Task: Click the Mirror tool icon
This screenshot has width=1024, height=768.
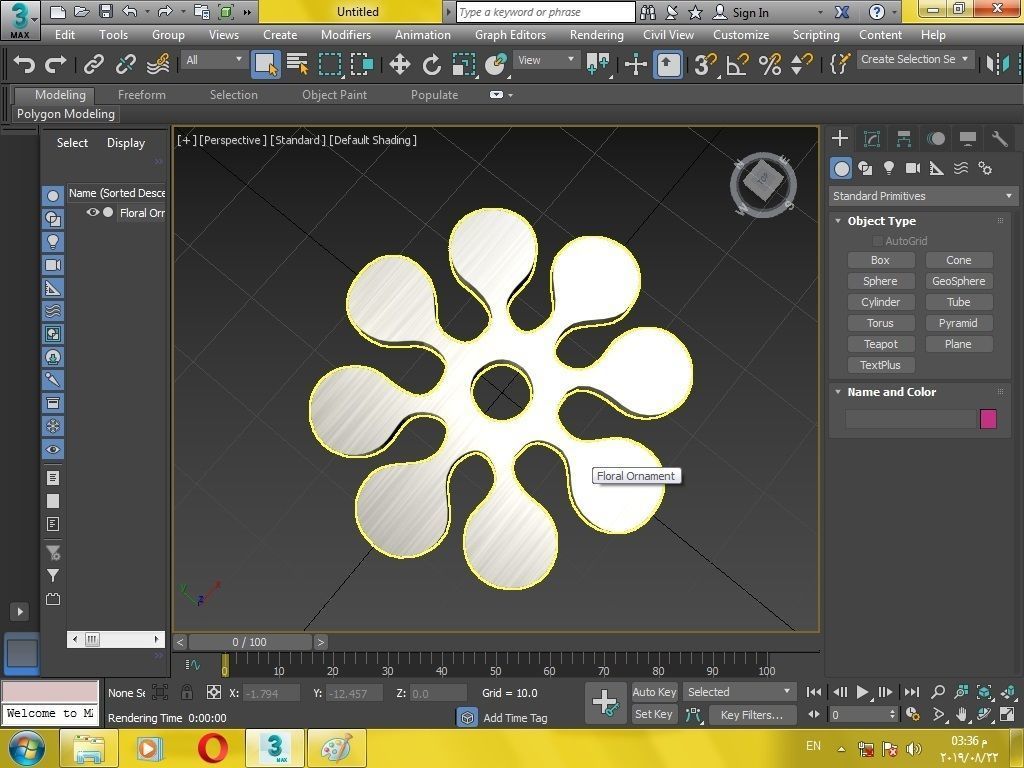Action: 997,63
